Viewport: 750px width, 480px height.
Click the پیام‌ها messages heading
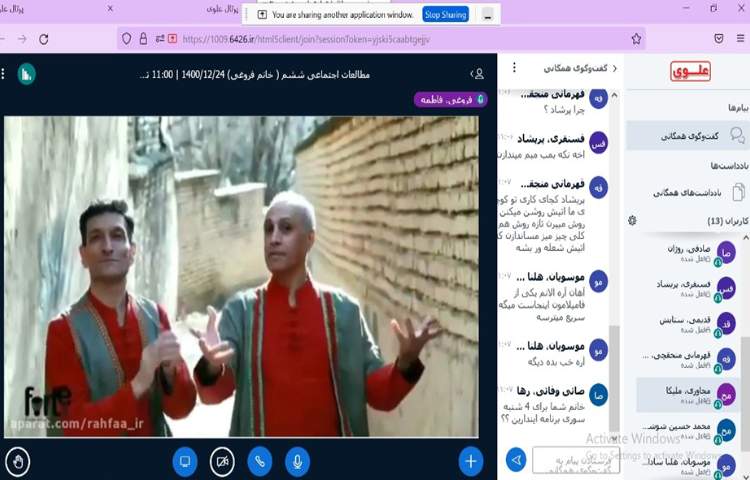pyautogui.click(x=739, y=108)
